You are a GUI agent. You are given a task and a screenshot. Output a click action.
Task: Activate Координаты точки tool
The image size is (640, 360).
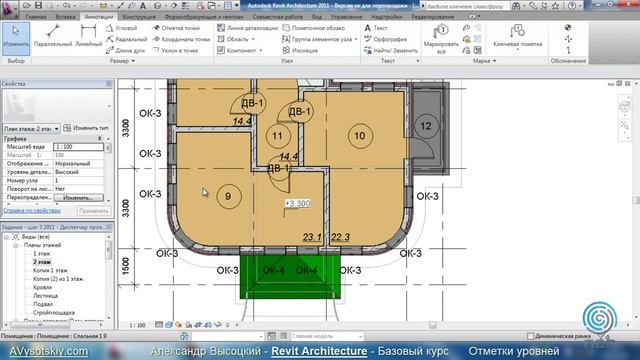point(181,39)
